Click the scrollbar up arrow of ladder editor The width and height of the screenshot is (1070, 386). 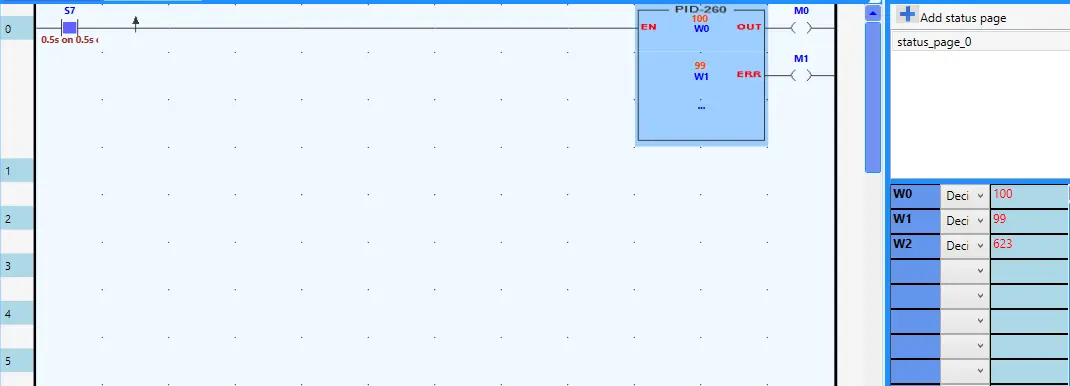873,13
